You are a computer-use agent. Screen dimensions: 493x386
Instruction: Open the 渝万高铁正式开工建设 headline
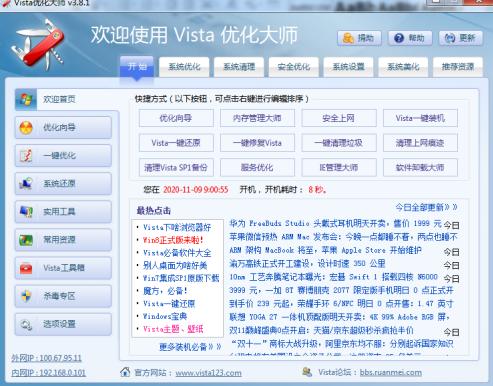coord(307,264)
